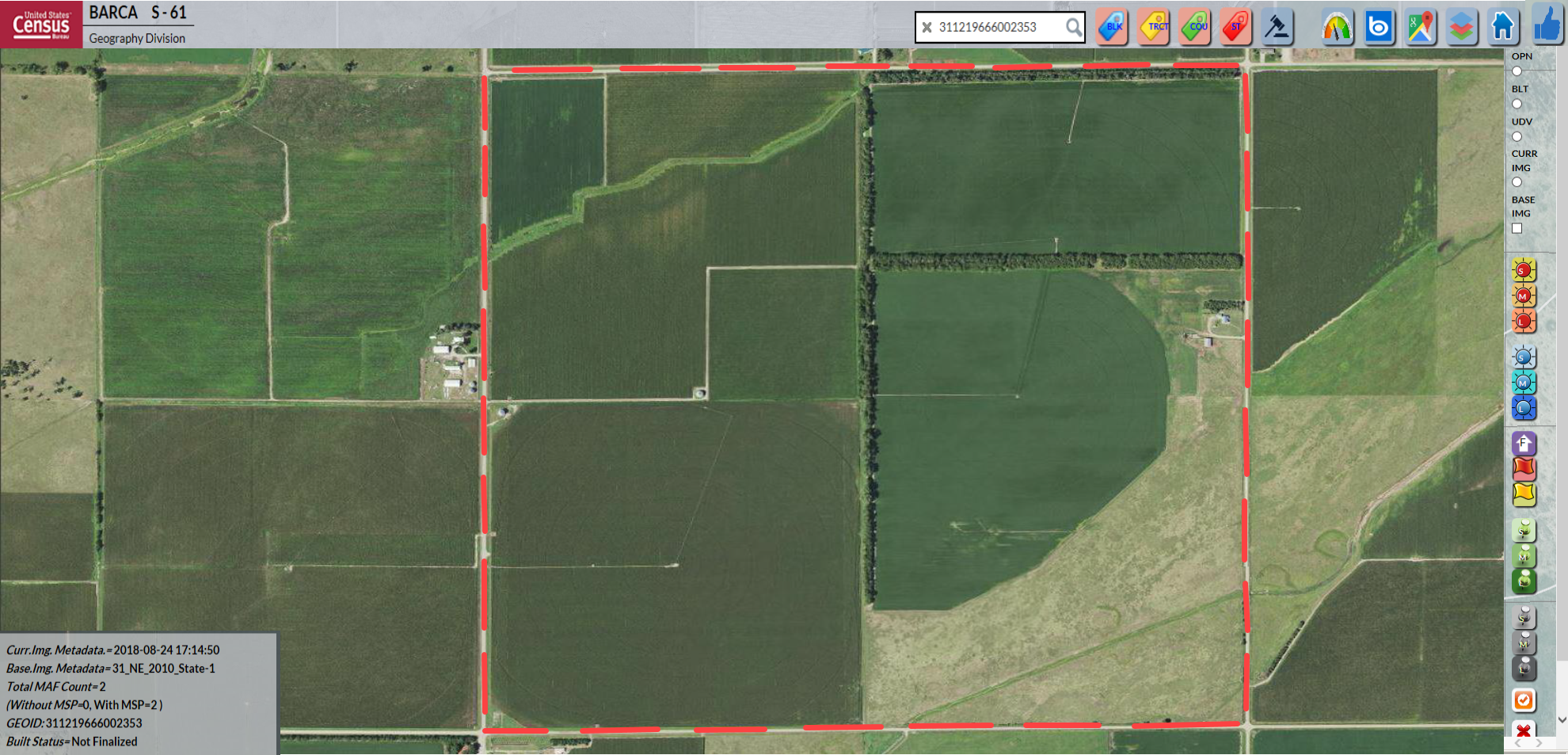Viewport: 1568px width, 755px height.
Task: Switch to Bing maps imagery
Action: click(x=1379, y=27)
